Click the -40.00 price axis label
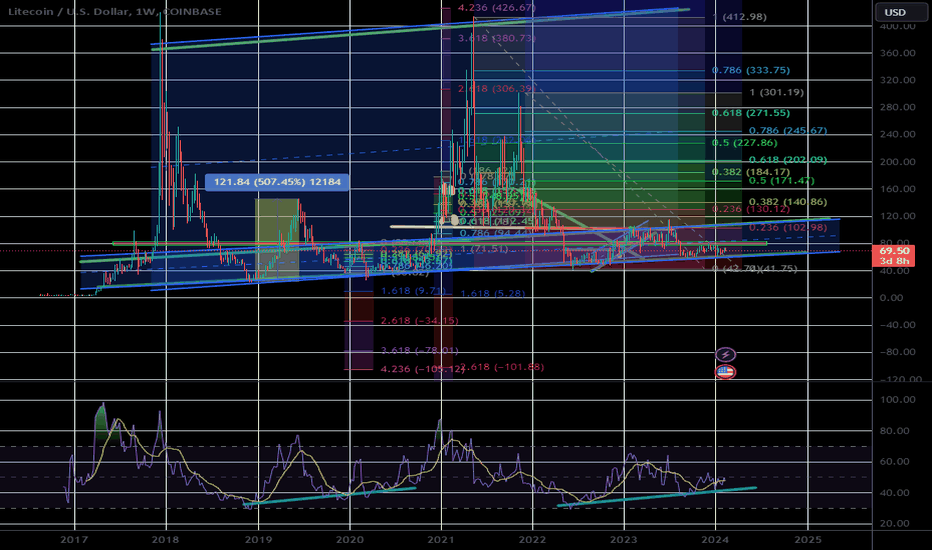This screenshot has height=550, width=932. tap(898, 325)
